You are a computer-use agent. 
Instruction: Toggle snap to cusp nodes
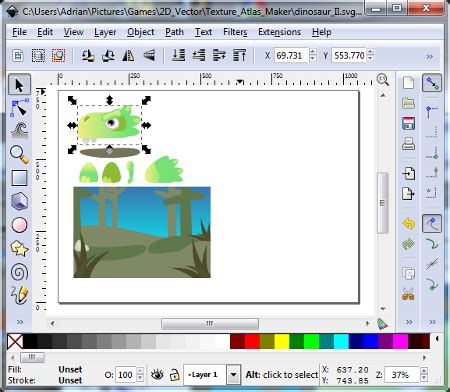tap(432, 284)
